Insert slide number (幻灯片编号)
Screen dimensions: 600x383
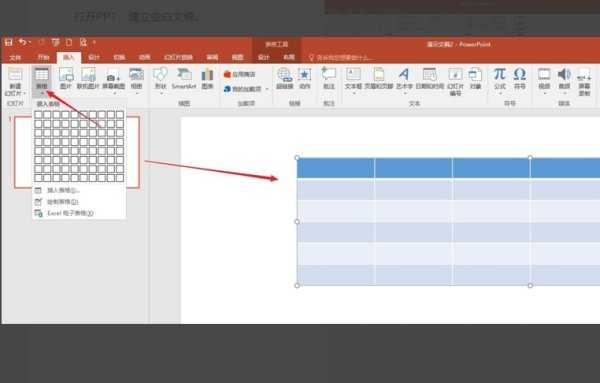pos(455,81)
